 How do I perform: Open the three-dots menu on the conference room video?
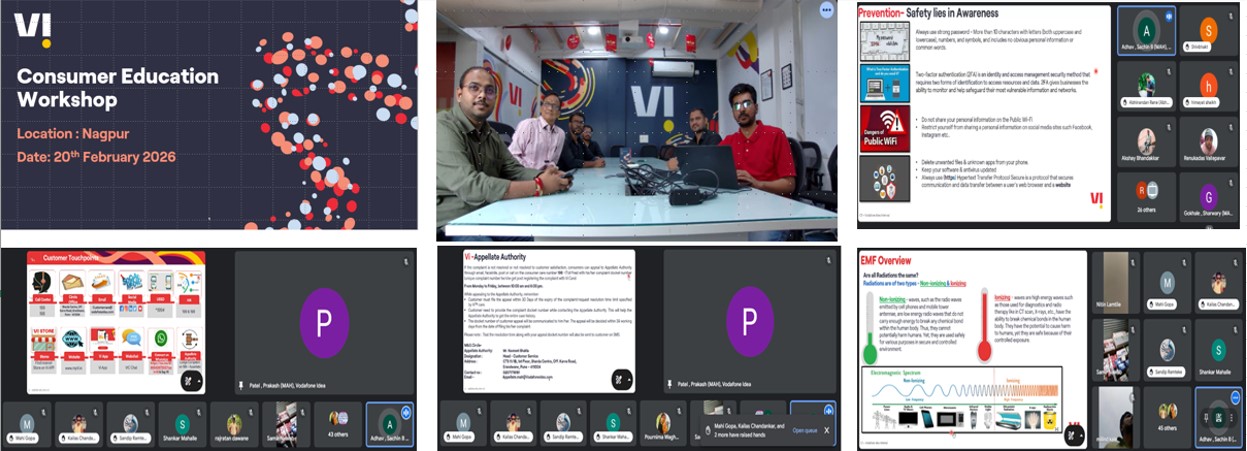[x=826, y=10]
